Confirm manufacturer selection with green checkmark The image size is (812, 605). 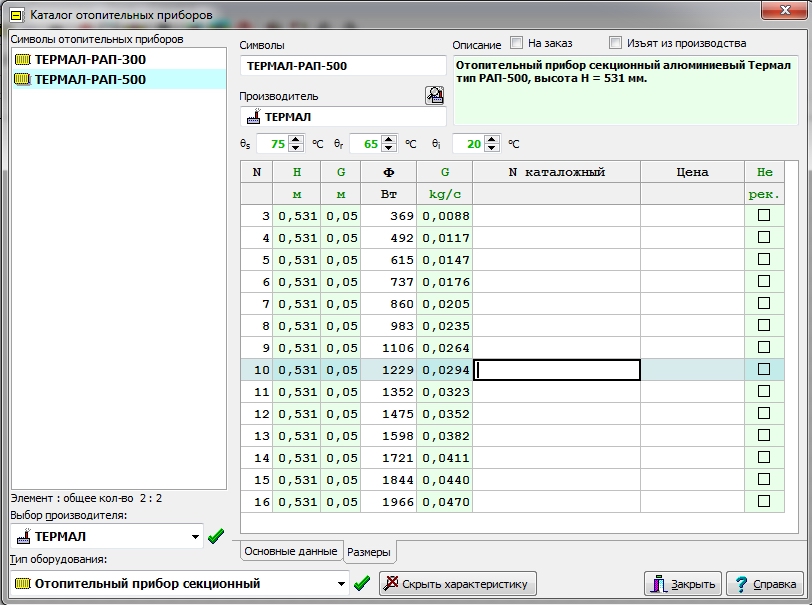[215, 536]
